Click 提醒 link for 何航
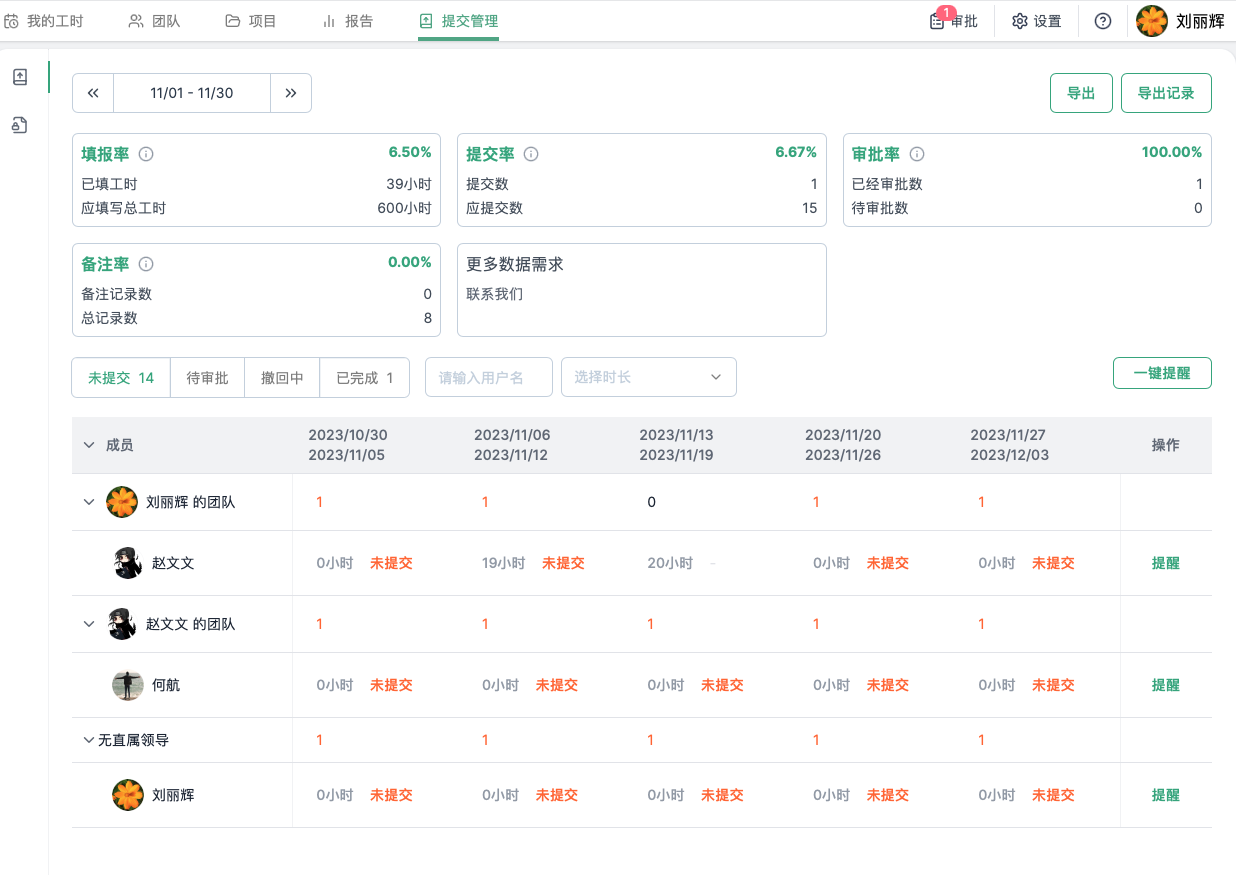This screenshot has height=875, width=1236. [1165, 685]
